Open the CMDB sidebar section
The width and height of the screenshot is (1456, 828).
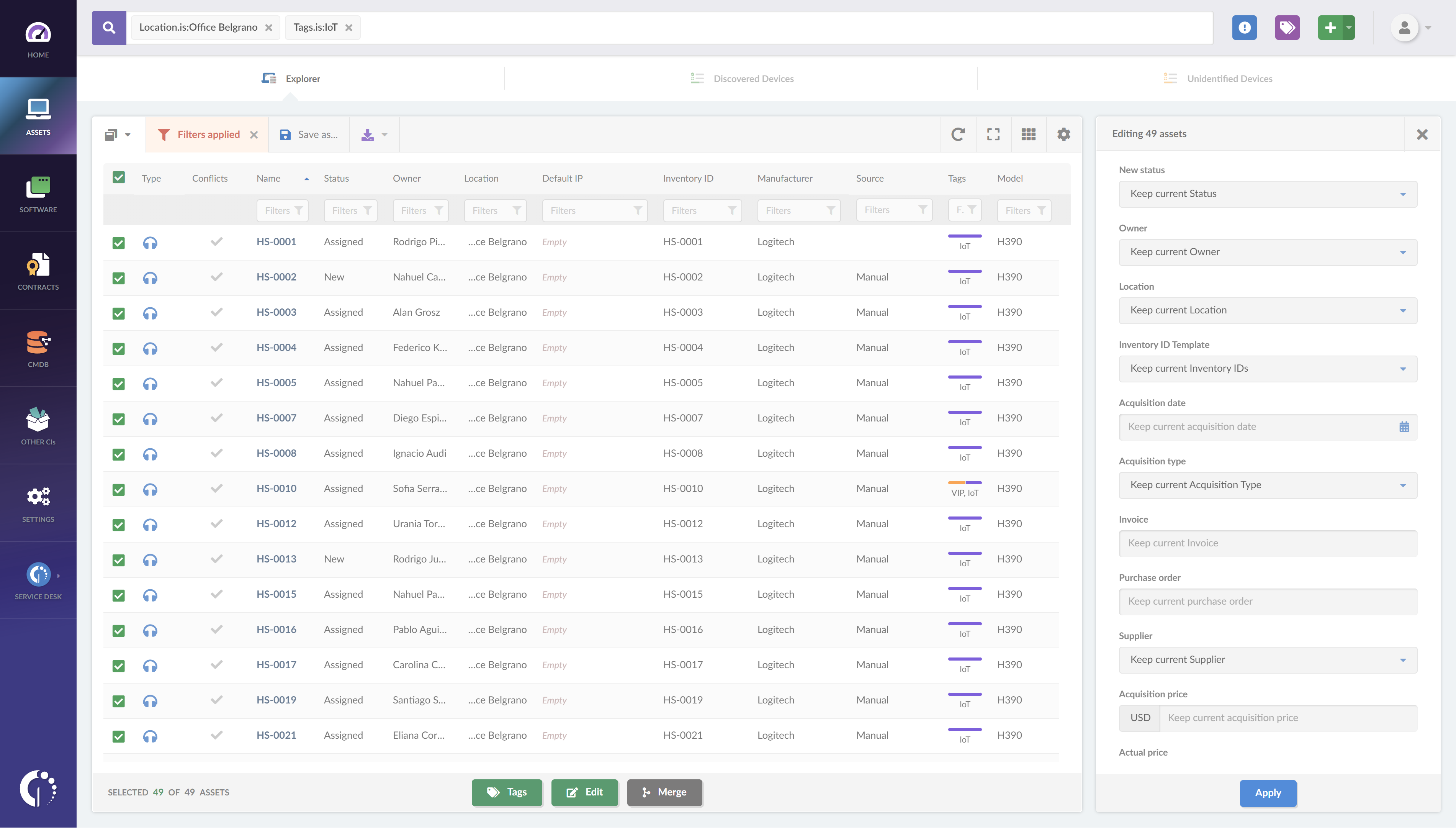pos(38,349)
